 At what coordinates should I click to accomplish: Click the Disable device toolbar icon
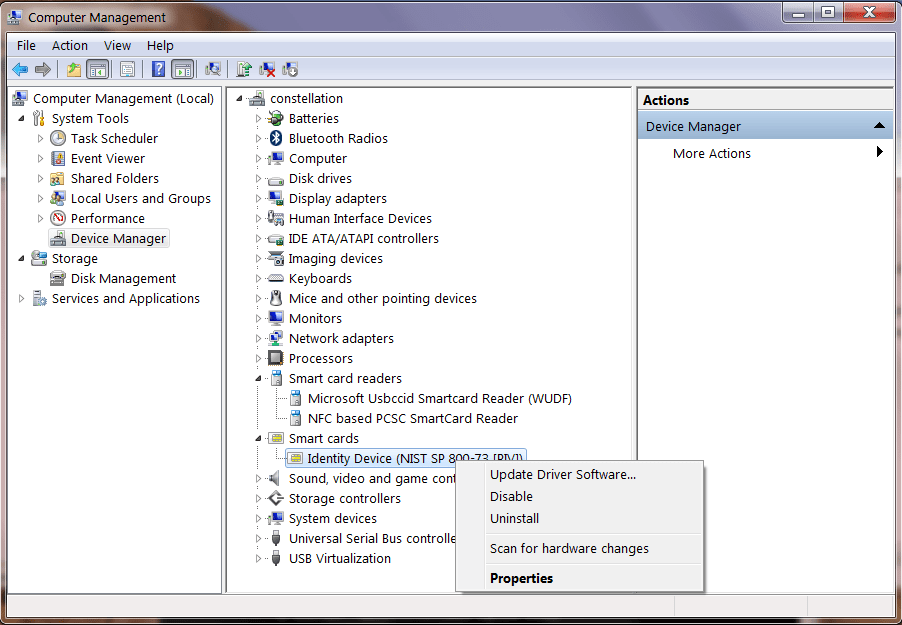tap(290, 68)
